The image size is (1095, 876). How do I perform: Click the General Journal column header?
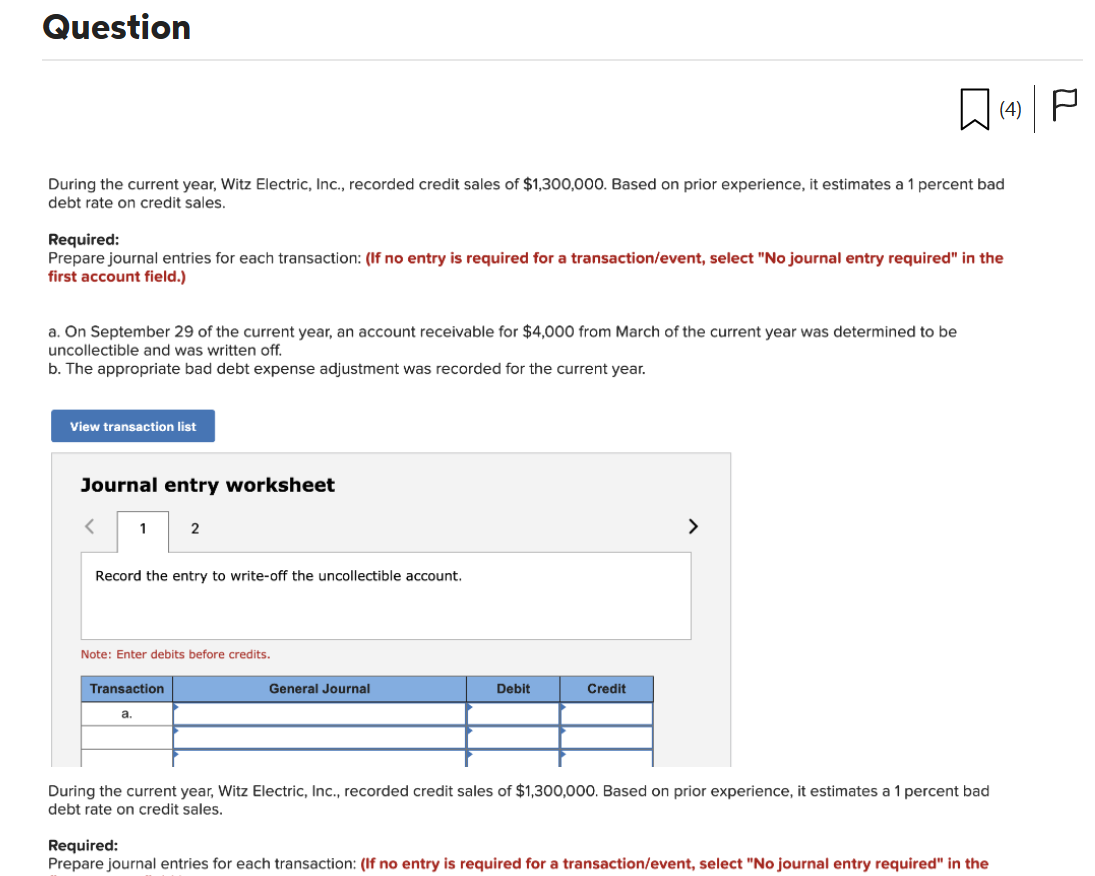318,689
